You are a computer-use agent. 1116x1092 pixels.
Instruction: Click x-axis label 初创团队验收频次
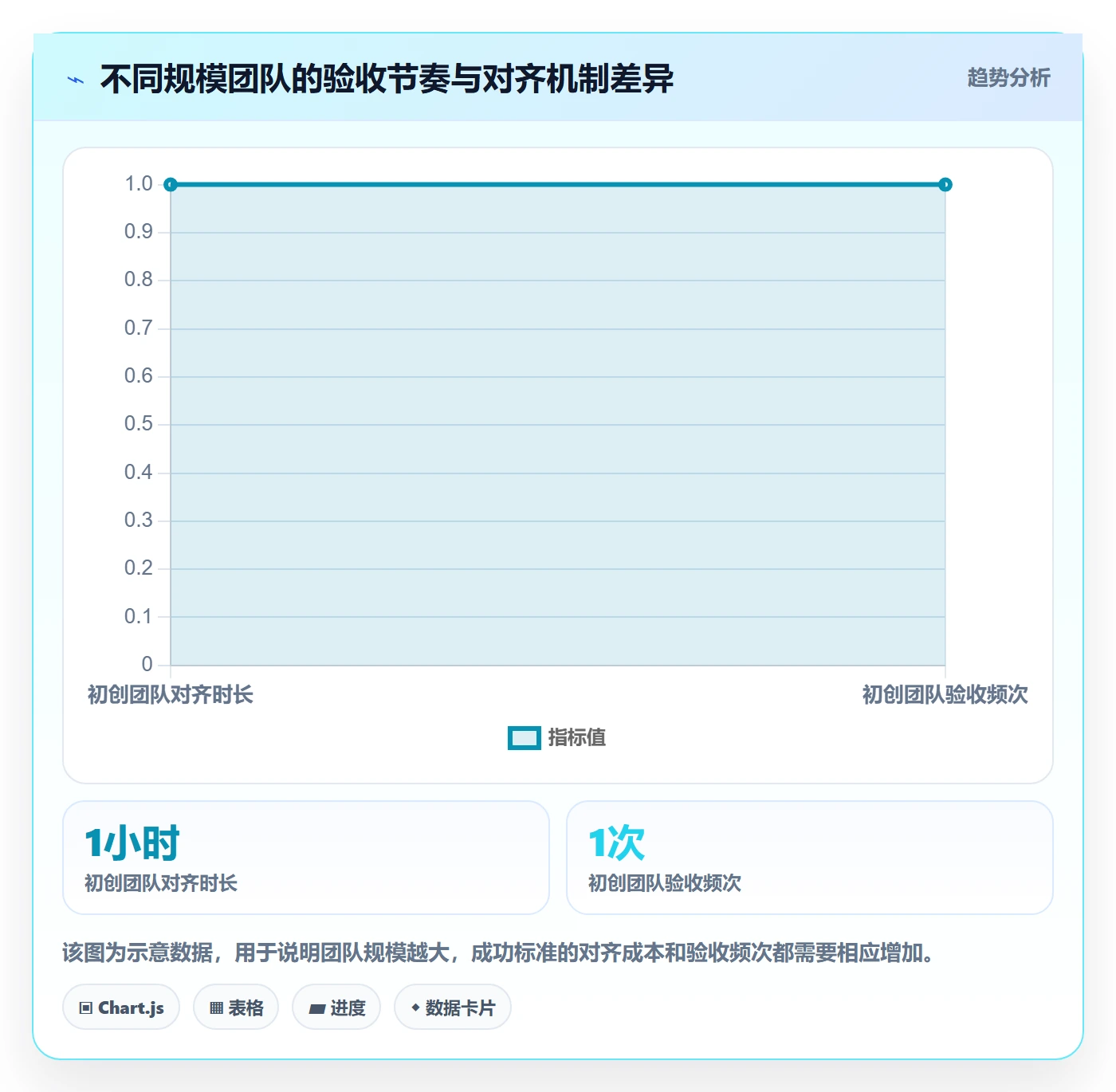tap(945, 695)
